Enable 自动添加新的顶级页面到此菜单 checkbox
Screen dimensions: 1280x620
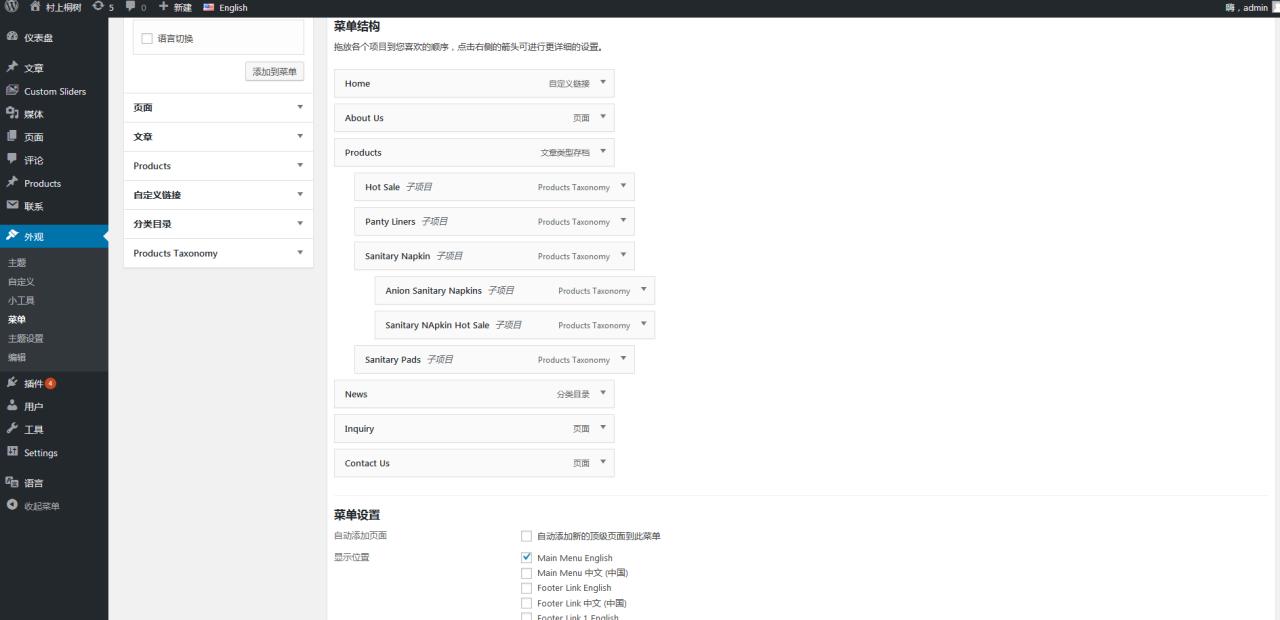click(527, 536)
